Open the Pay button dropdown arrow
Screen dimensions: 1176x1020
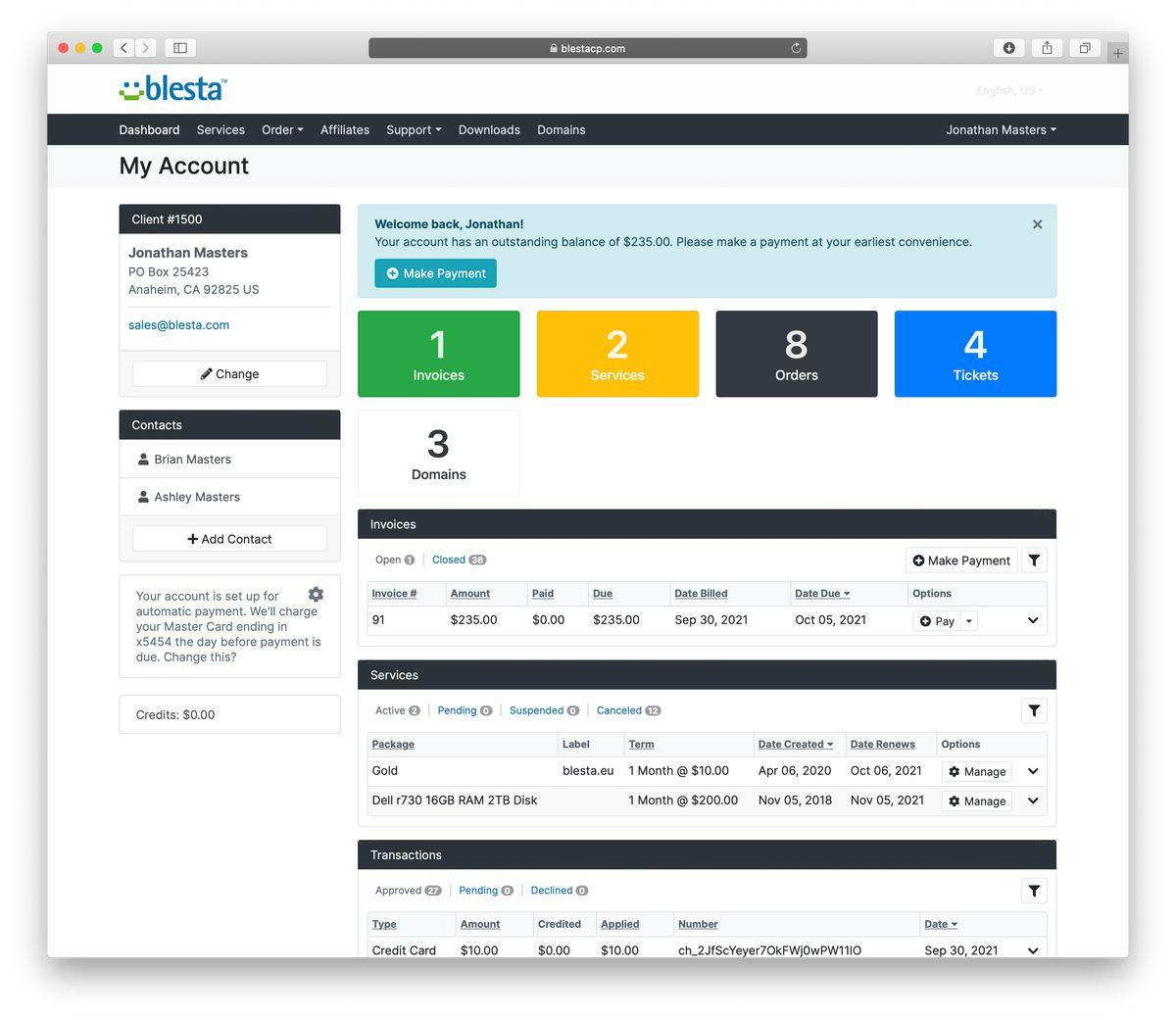tap(969, 621)
